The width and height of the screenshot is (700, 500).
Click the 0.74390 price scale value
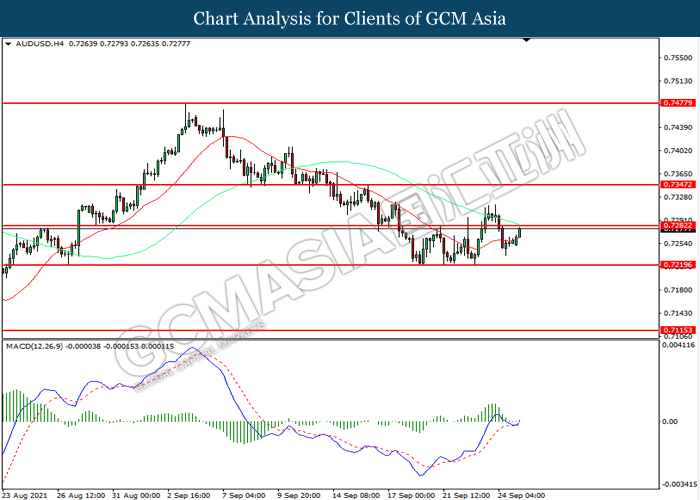click(x=678, y=128)
